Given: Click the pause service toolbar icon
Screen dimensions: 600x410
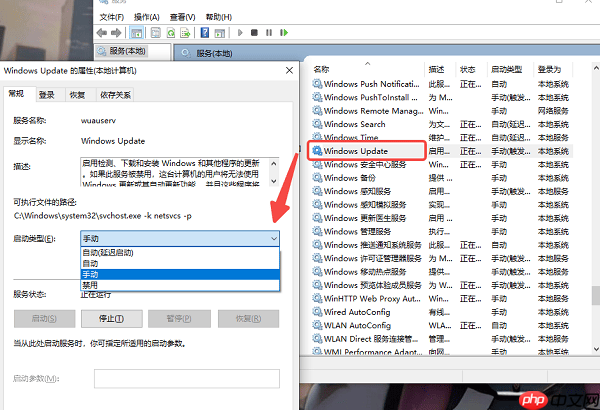Looking at the screenshot, I should click(269, 33).
